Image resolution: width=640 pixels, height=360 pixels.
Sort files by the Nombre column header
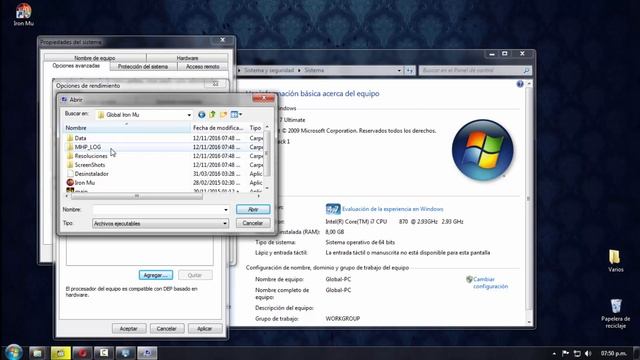click(127, 128)
